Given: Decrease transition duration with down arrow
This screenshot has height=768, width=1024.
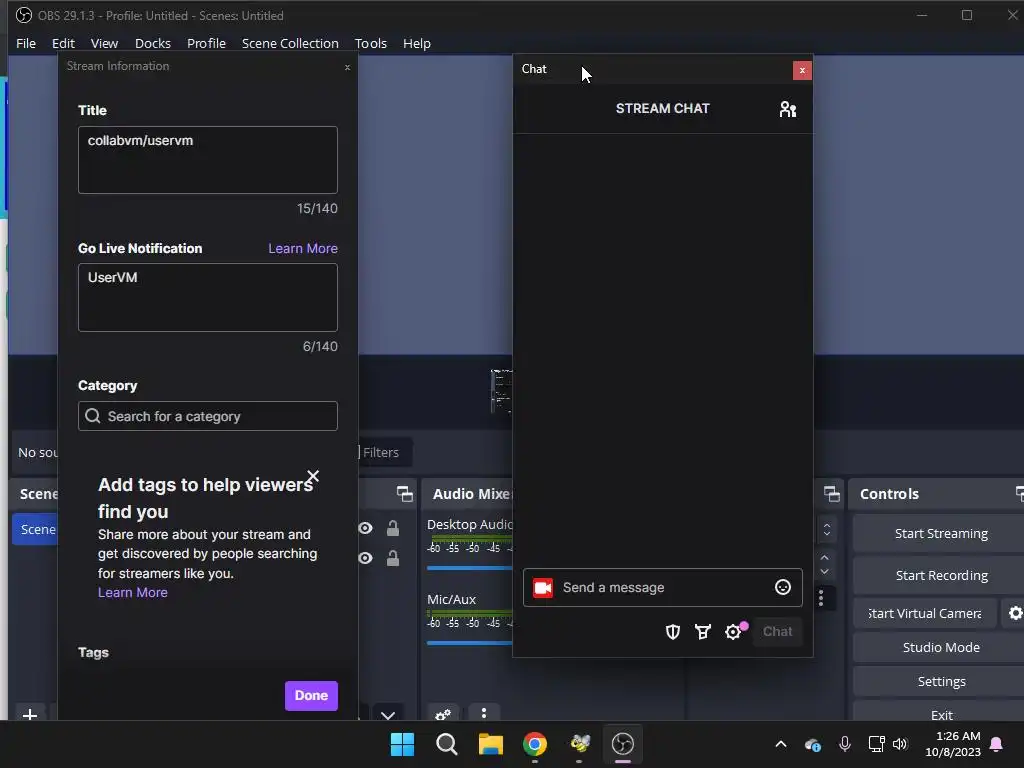Looking at the screenshot, I should click(x=824, y=571).
